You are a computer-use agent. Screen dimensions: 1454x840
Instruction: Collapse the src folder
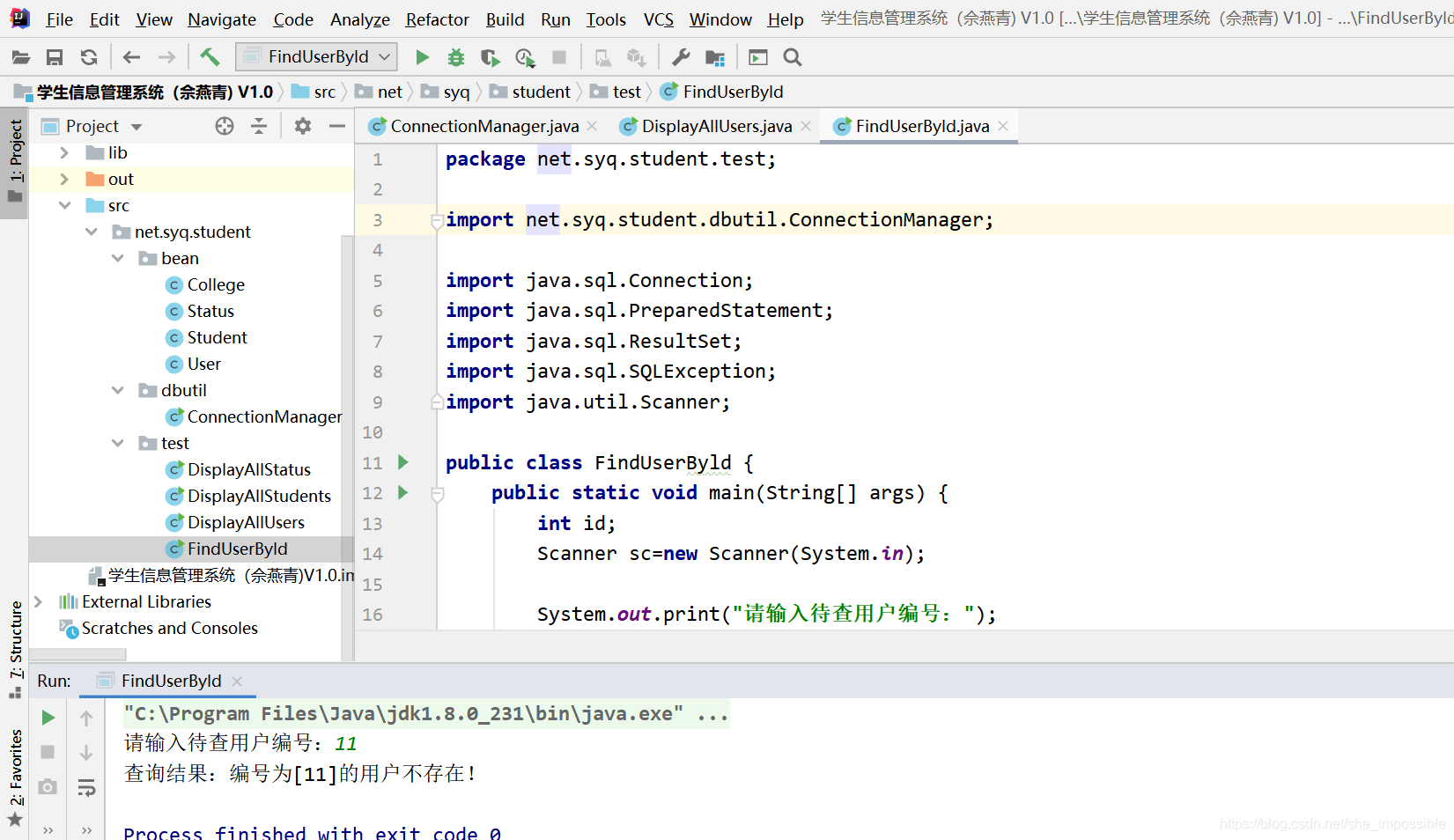coord(64,205)
